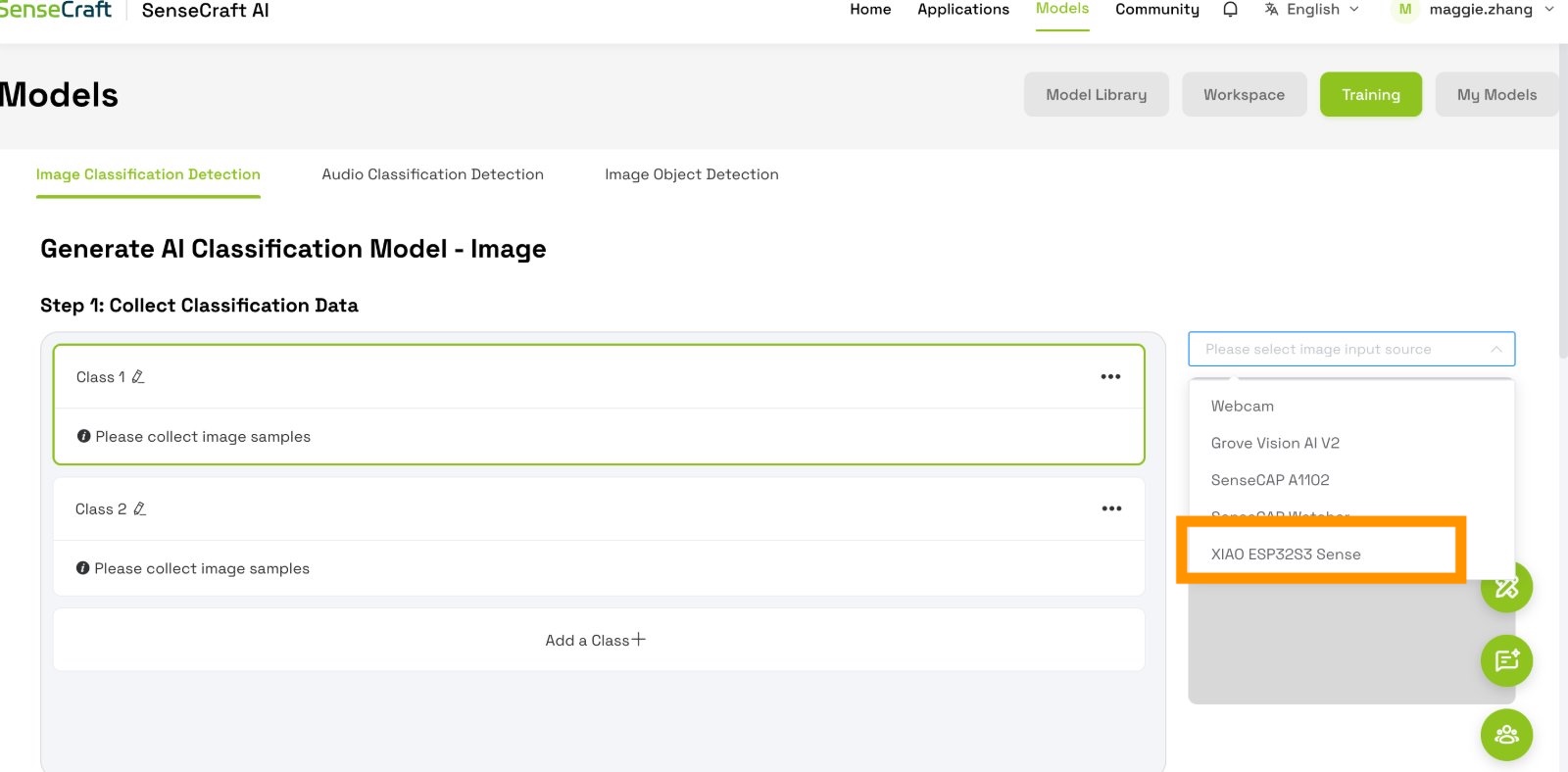Open Class 1 more options menu
The image size is (1568, 772).
click(x=1110, y=377)
